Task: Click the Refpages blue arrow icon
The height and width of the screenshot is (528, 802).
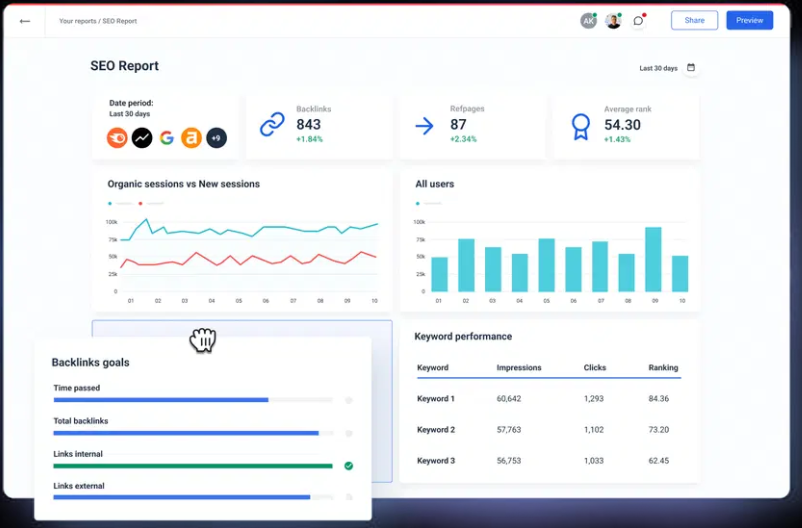Action: 424,125
